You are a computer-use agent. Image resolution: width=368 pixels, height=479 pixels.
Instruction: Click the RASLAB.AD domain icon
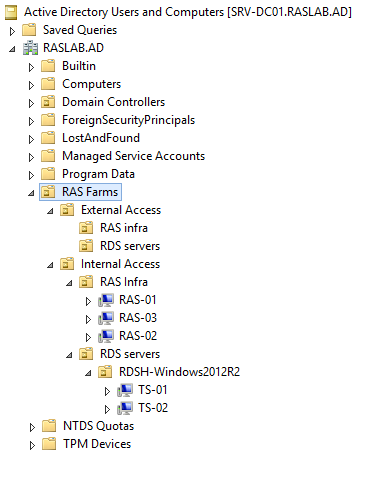click(x=30, y=48)
